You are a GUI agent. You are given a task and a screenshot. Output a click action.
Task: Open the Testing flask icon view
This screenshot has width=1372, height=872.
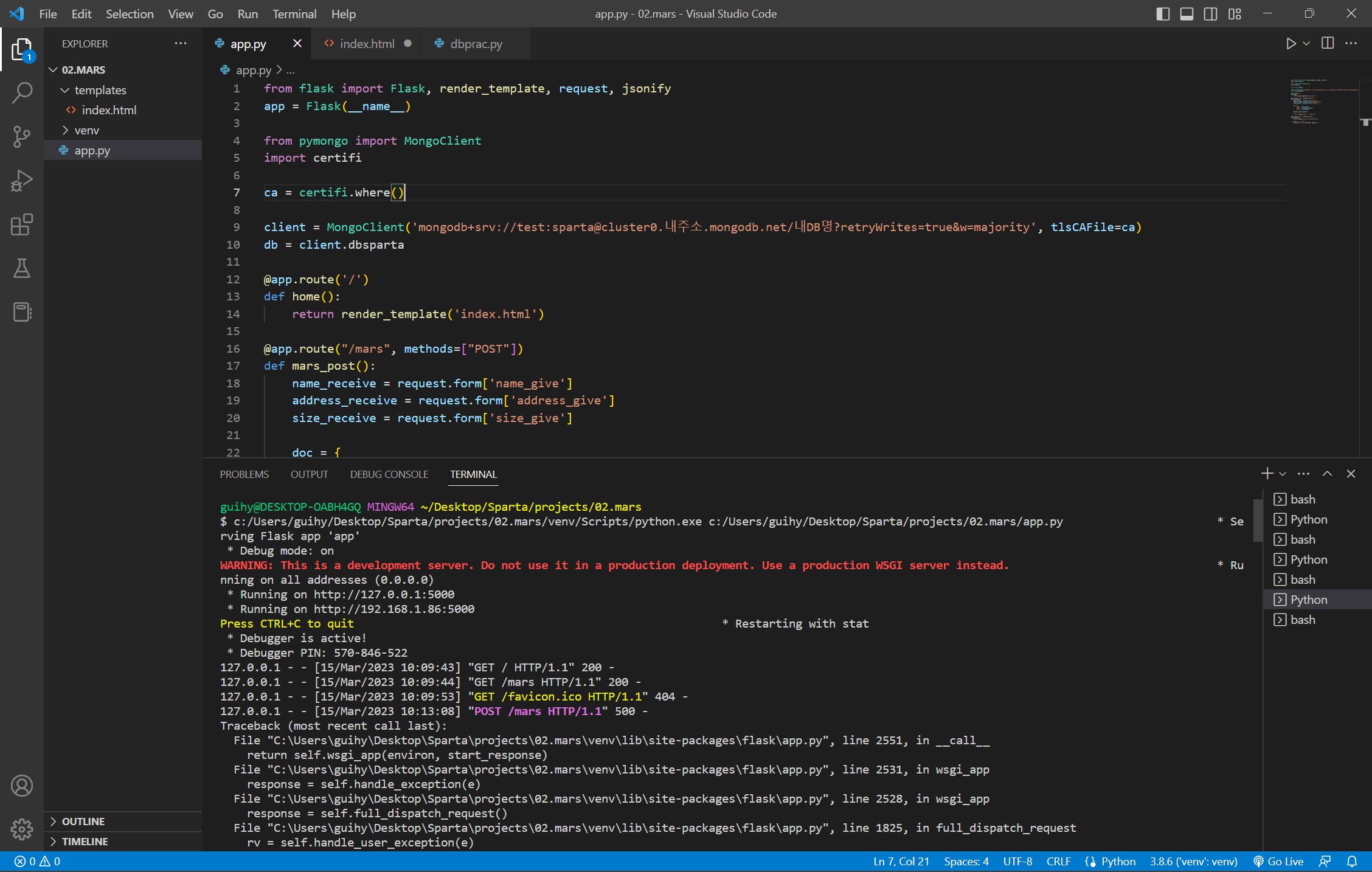coord(22,268)
